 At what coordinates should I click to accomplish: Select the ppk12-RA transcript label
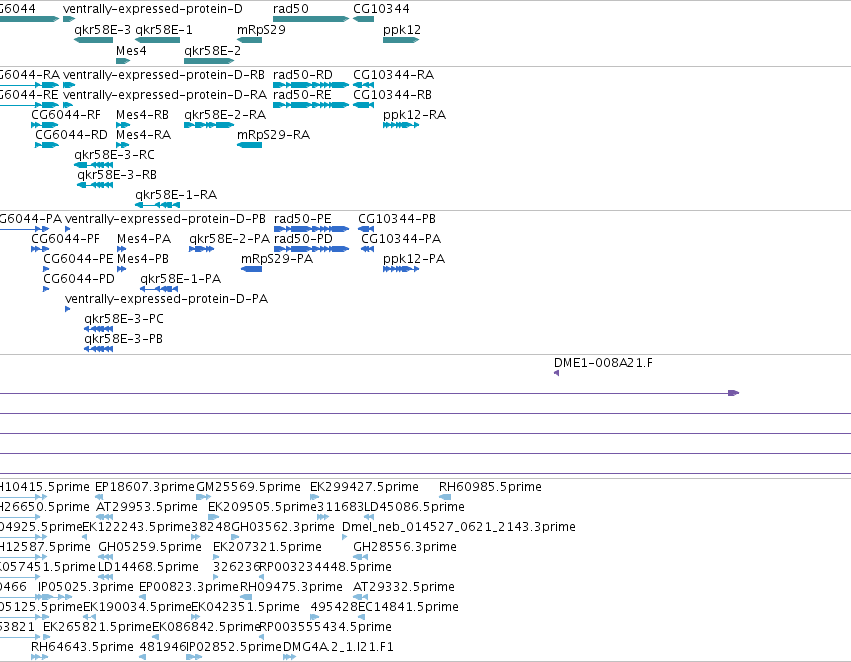click(415, 115)
